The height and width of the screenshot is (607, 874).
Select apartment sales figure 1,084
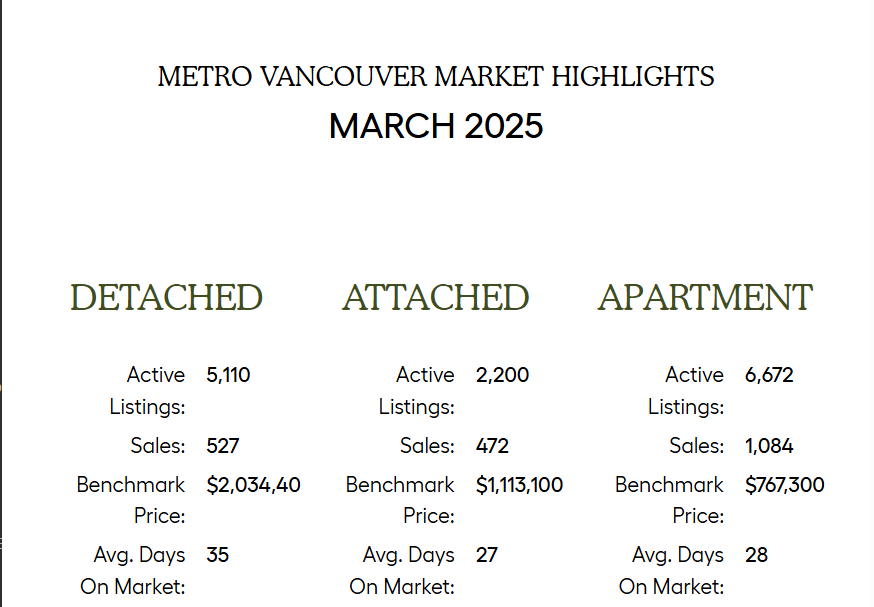(769, 446)
